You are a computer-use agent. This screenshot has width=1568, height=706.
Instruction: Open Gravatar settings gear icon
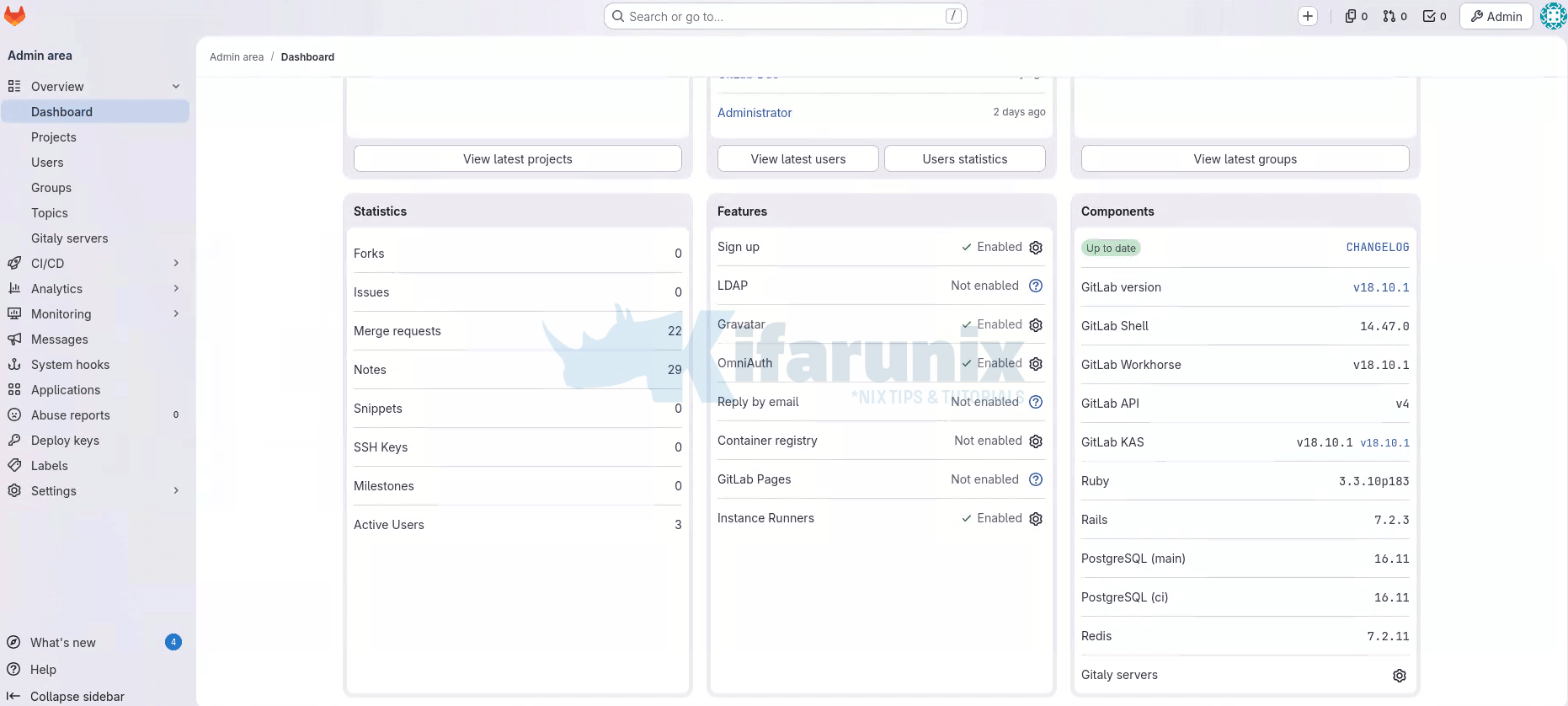(1036, 325)
